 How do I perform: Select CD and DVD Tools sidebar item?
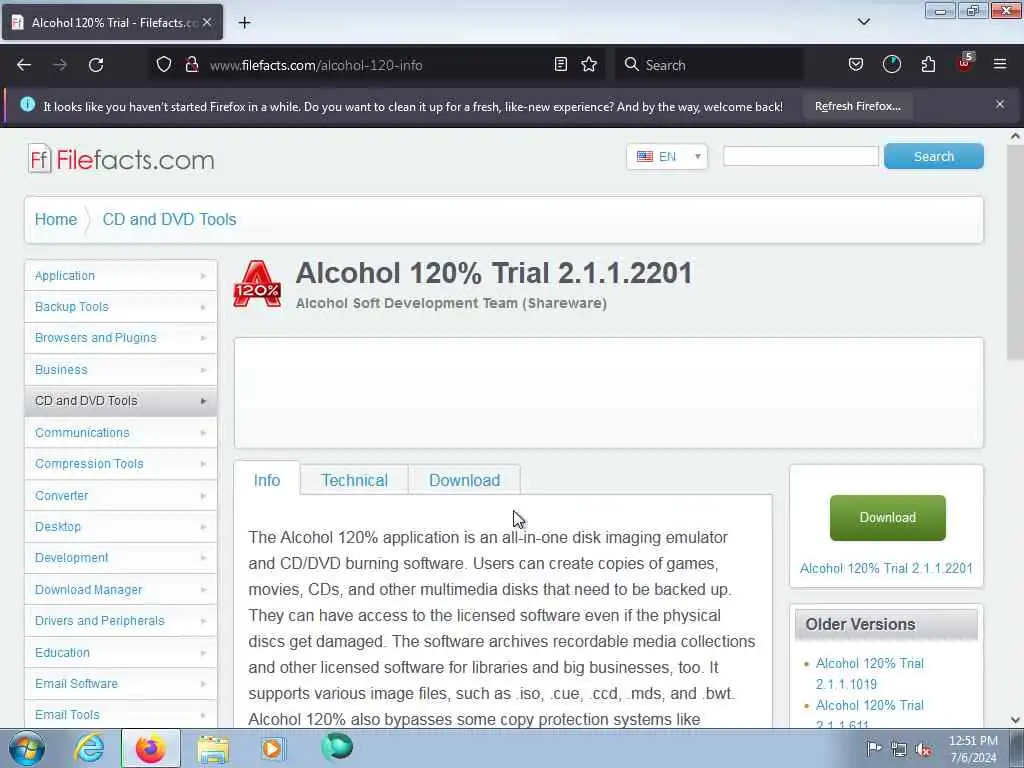point(121,401)
